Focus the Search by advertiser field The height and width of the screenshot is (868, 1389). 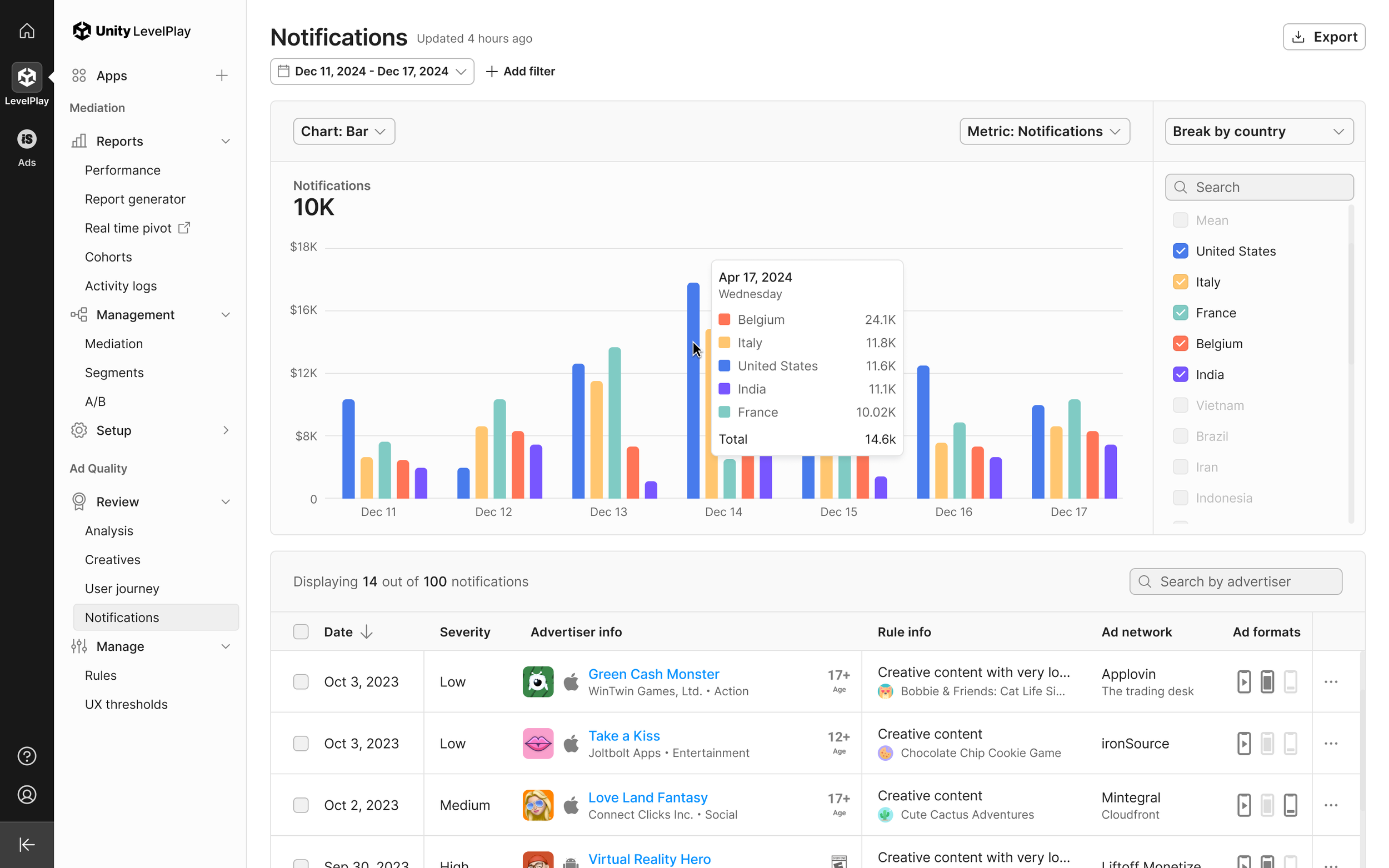1236,581
